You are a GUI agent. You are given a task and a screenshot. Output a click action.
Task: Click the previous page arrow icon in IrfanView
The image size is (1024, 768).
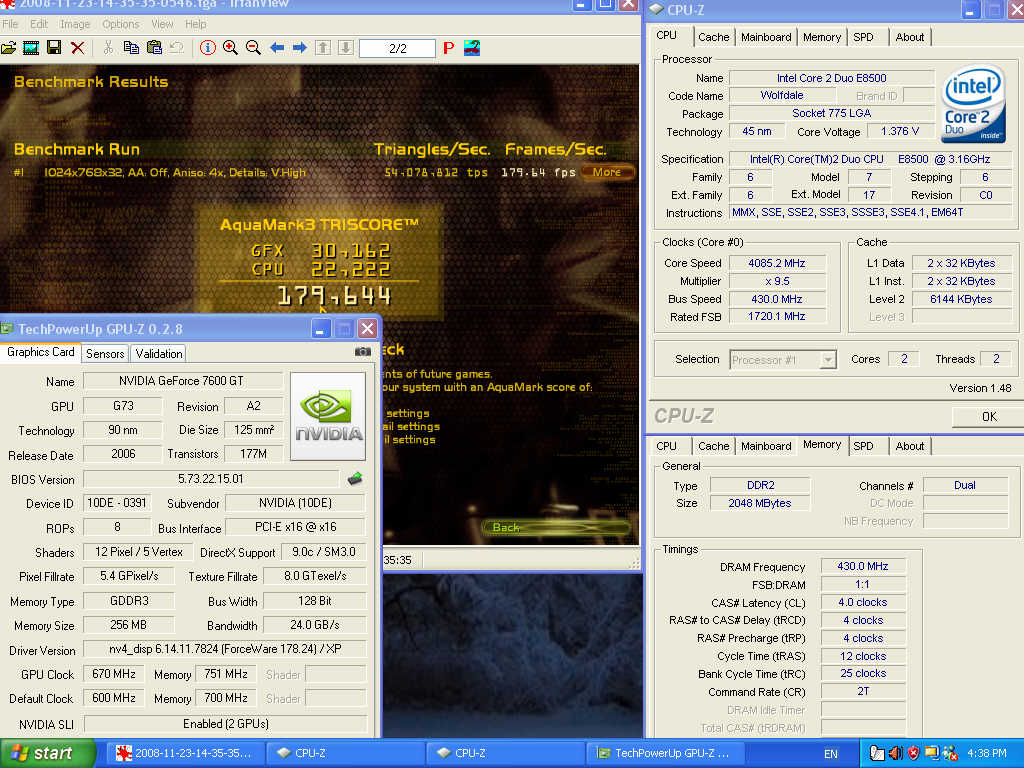point(323,48)
